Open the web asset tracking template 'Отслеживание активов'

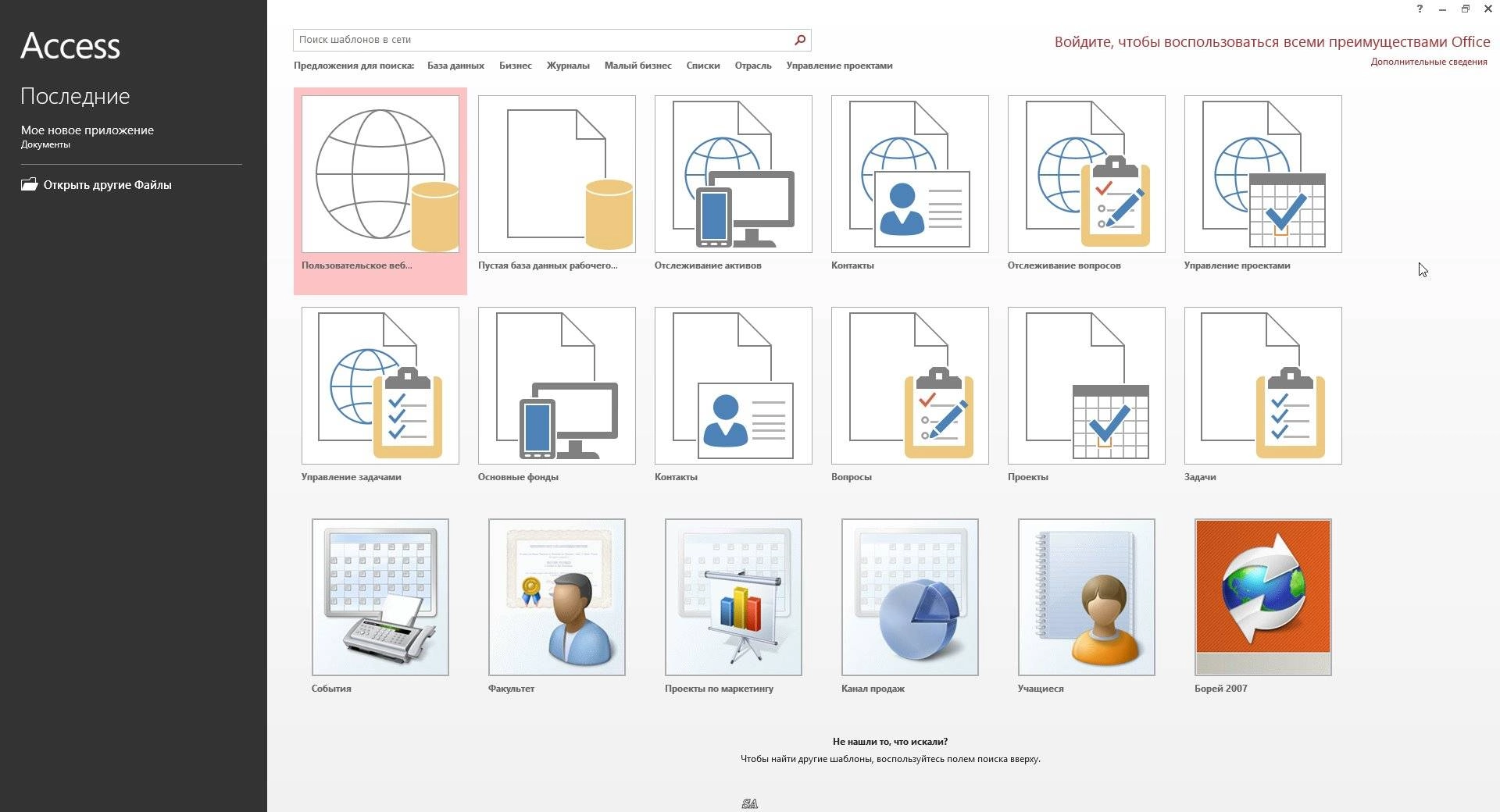734,174
